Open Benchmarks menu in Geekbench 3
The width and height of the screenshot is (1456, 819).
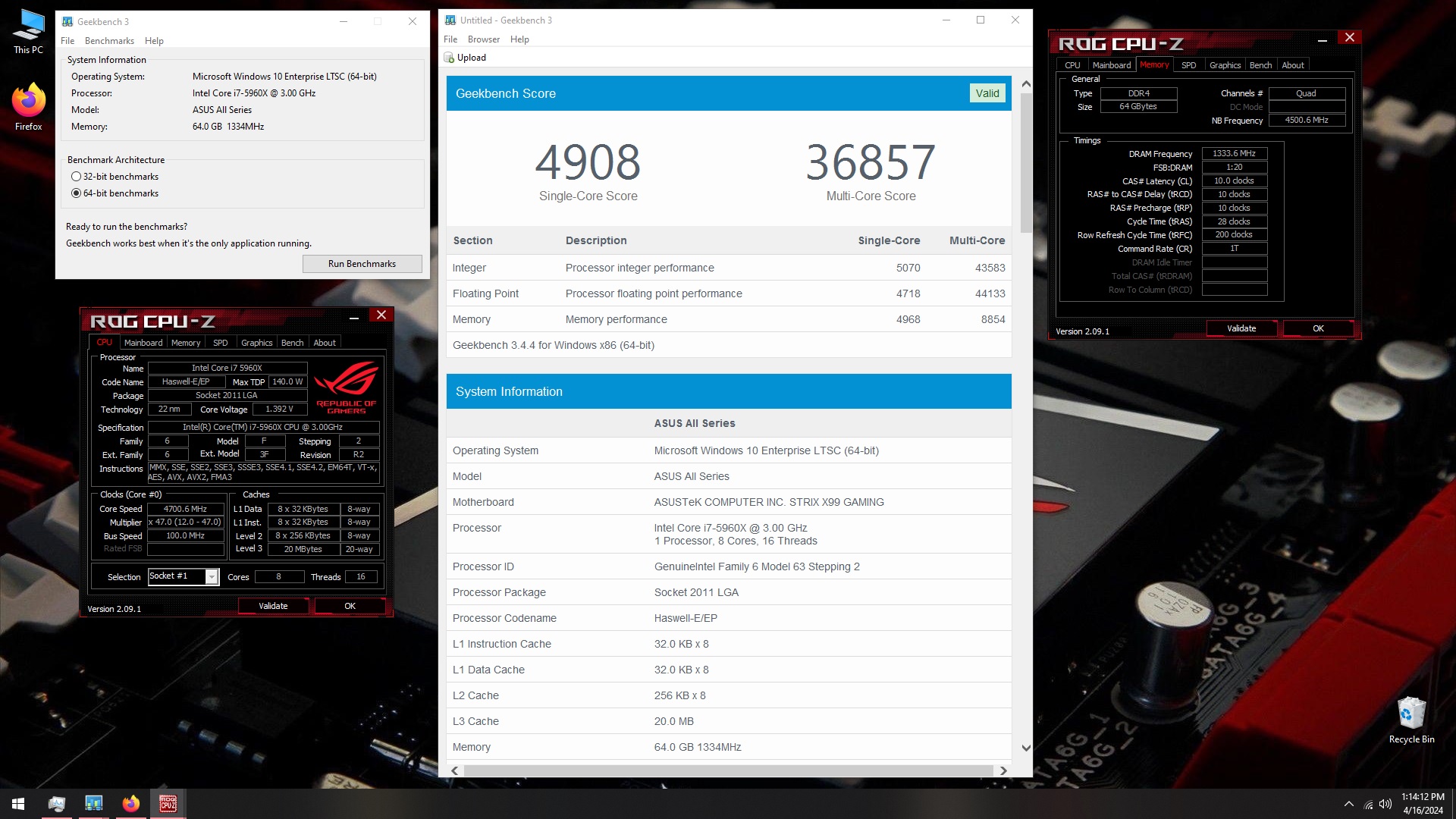click(109, 41)
